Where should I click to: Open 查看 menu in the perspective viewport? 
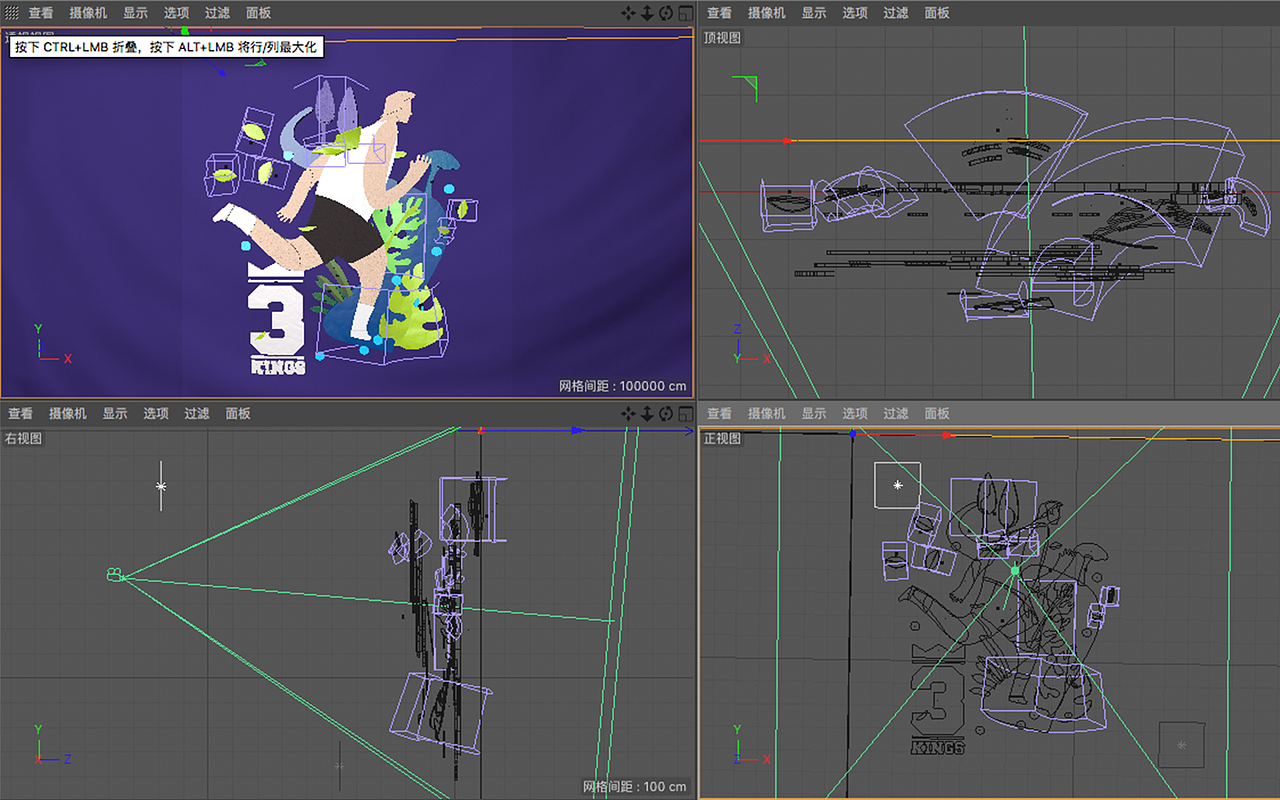coord(41,13)
